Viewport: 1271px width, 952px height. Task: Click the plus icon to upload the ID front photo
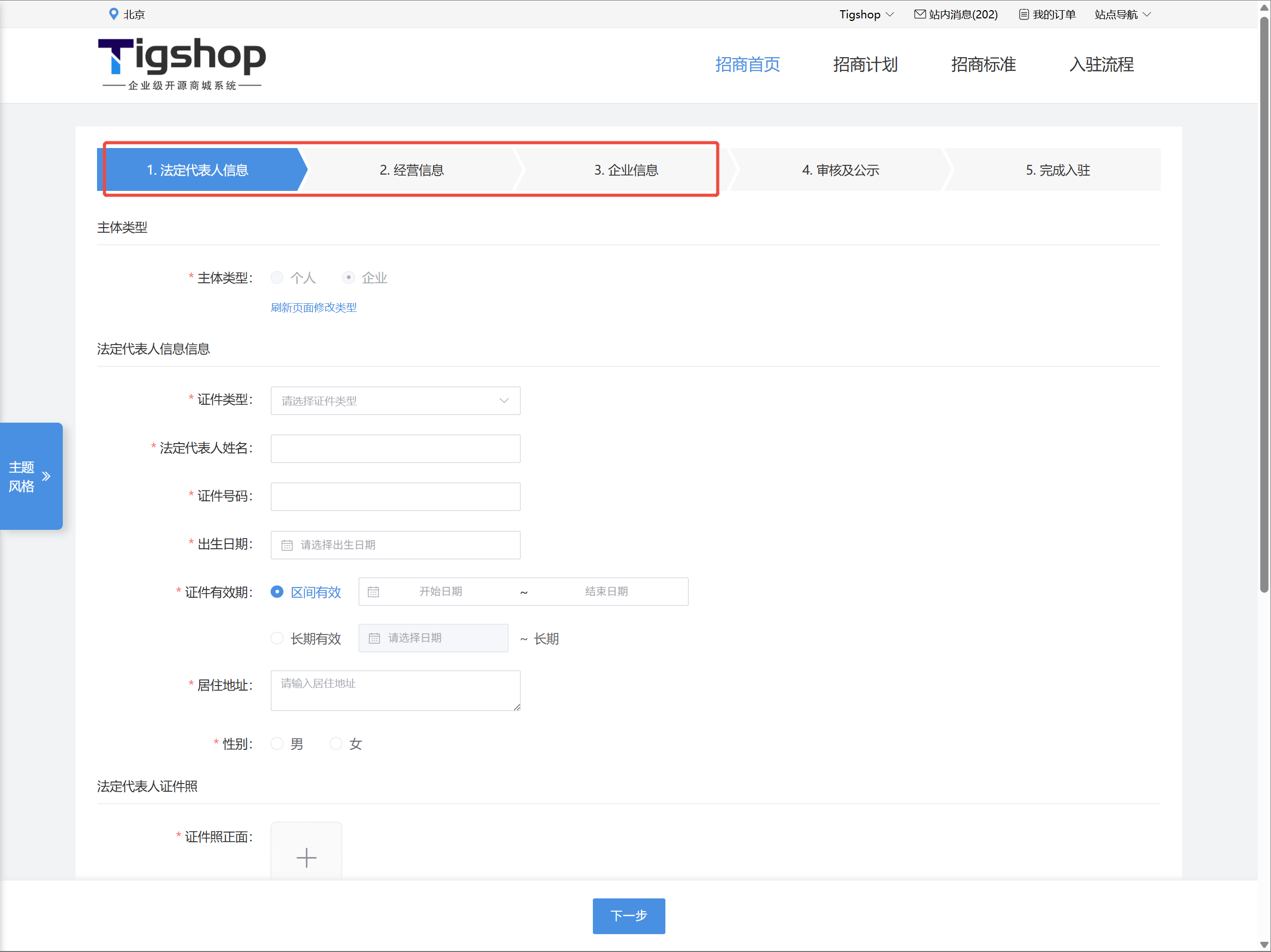click(306, 857)
